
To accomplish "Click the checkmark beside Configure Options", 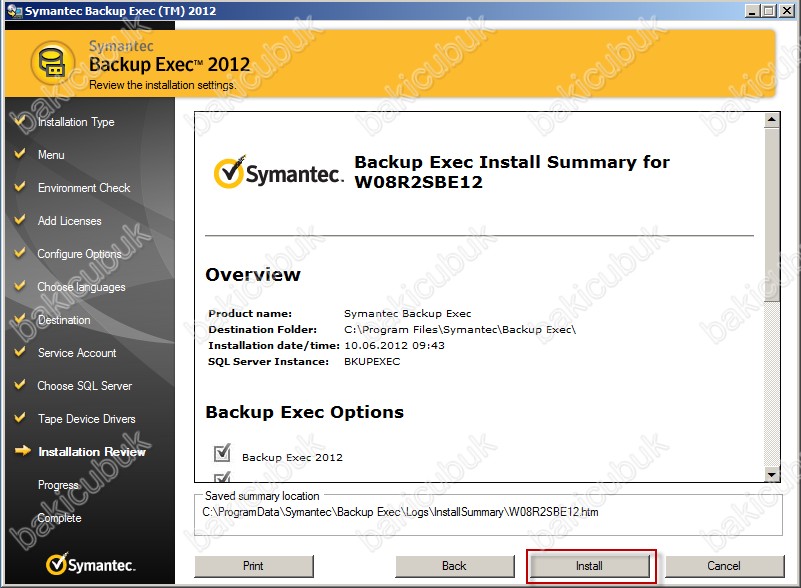I will pyautogui.click(x=20, y=253).
